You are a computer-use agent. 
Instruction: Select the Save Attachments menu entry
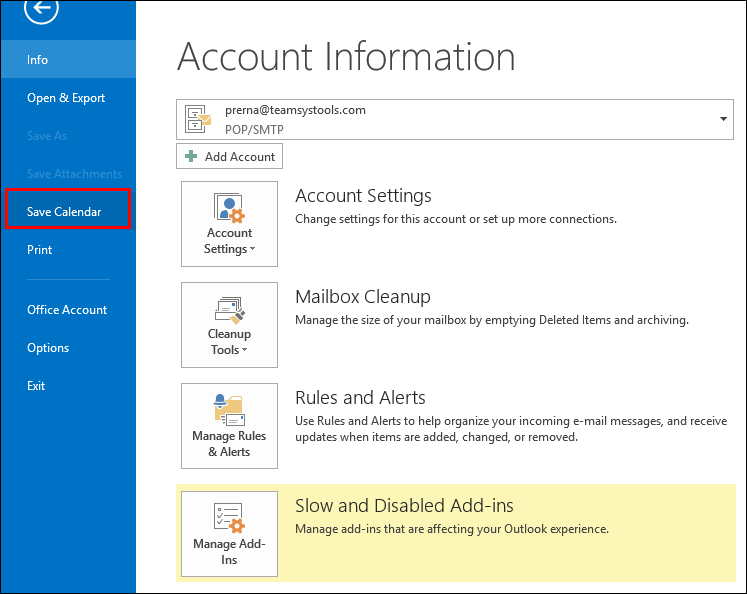[x=68, y=174]
